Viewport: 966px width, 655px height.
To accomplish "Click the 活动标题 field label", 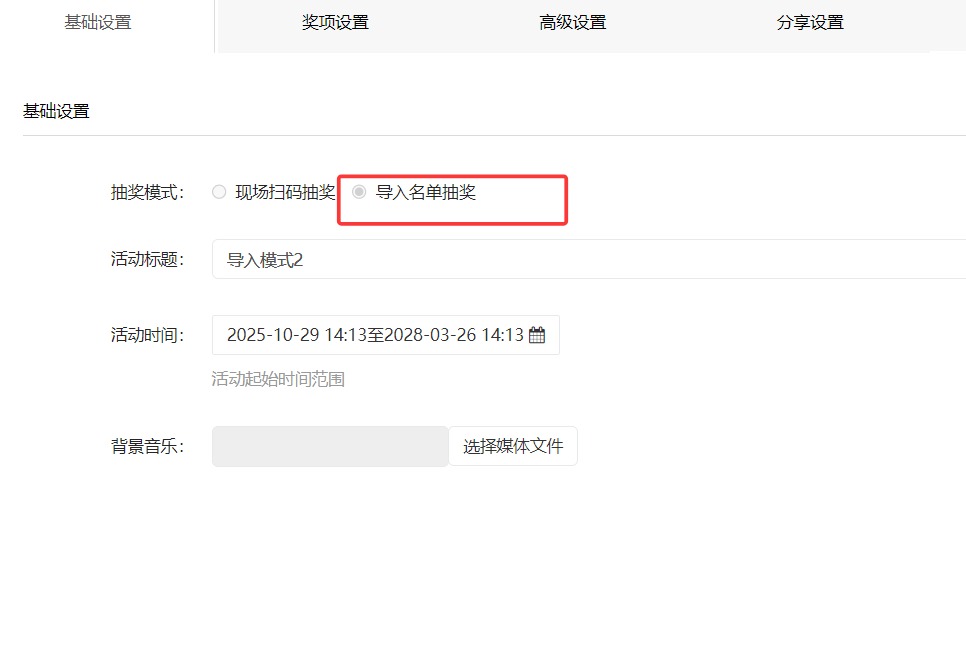I will (147, 260).
